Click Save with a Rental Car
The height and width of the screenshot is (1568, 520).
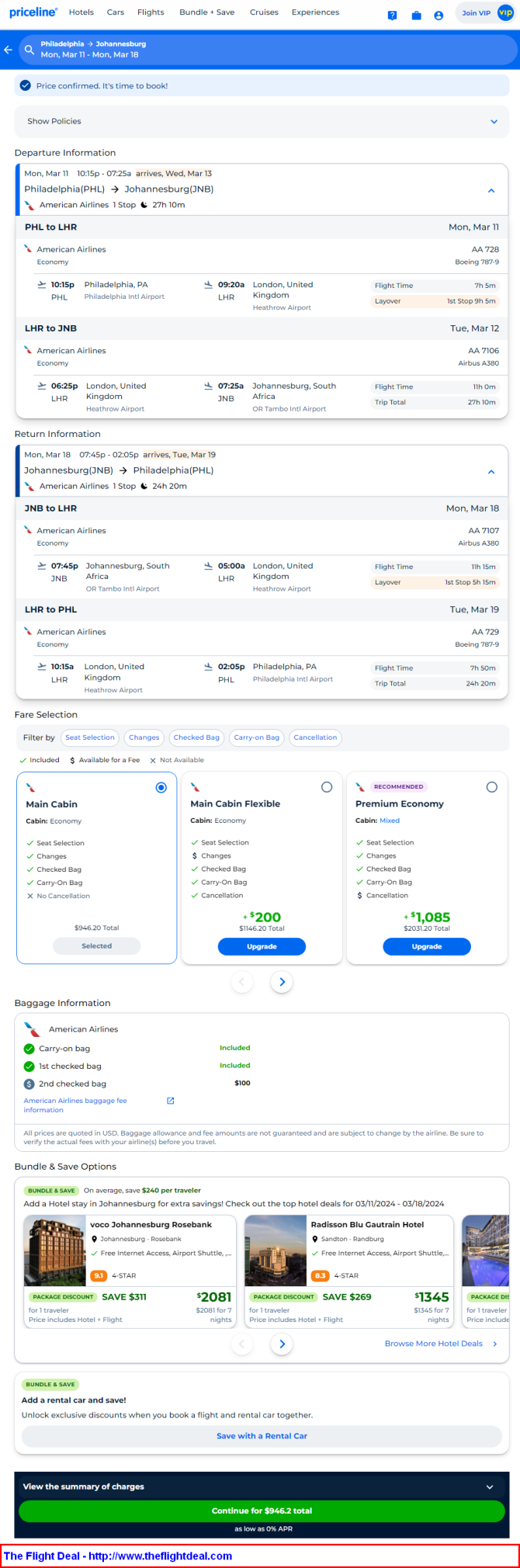262,1436
